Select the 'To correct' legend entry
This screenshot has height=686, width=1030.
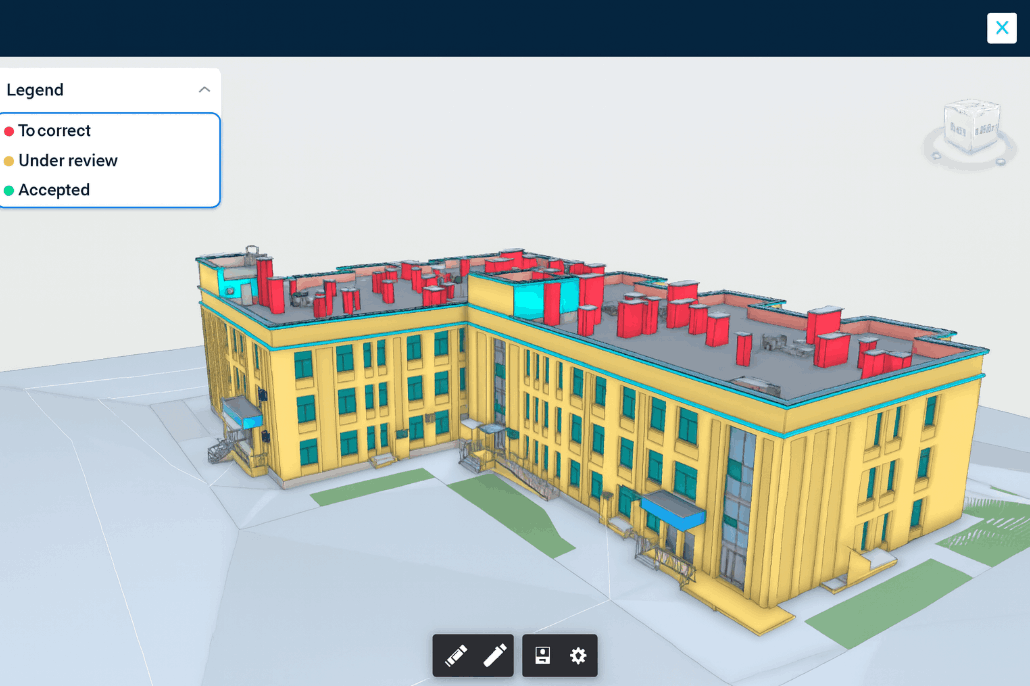coord(55,131)
